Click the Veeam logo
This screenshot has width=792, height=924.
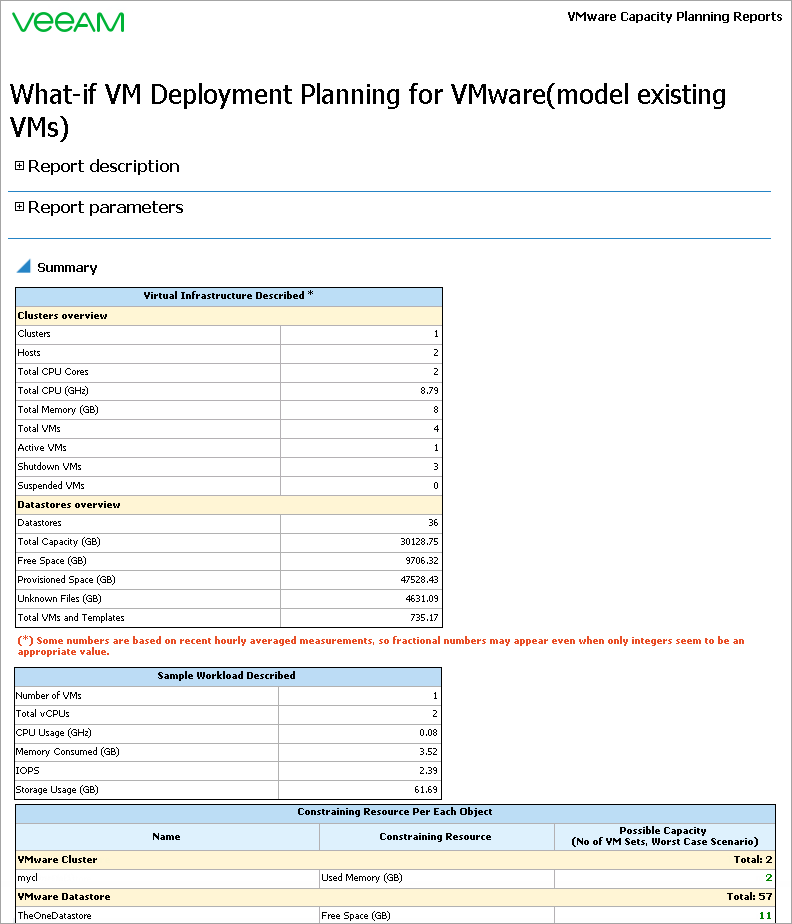[x=68, y=22]
